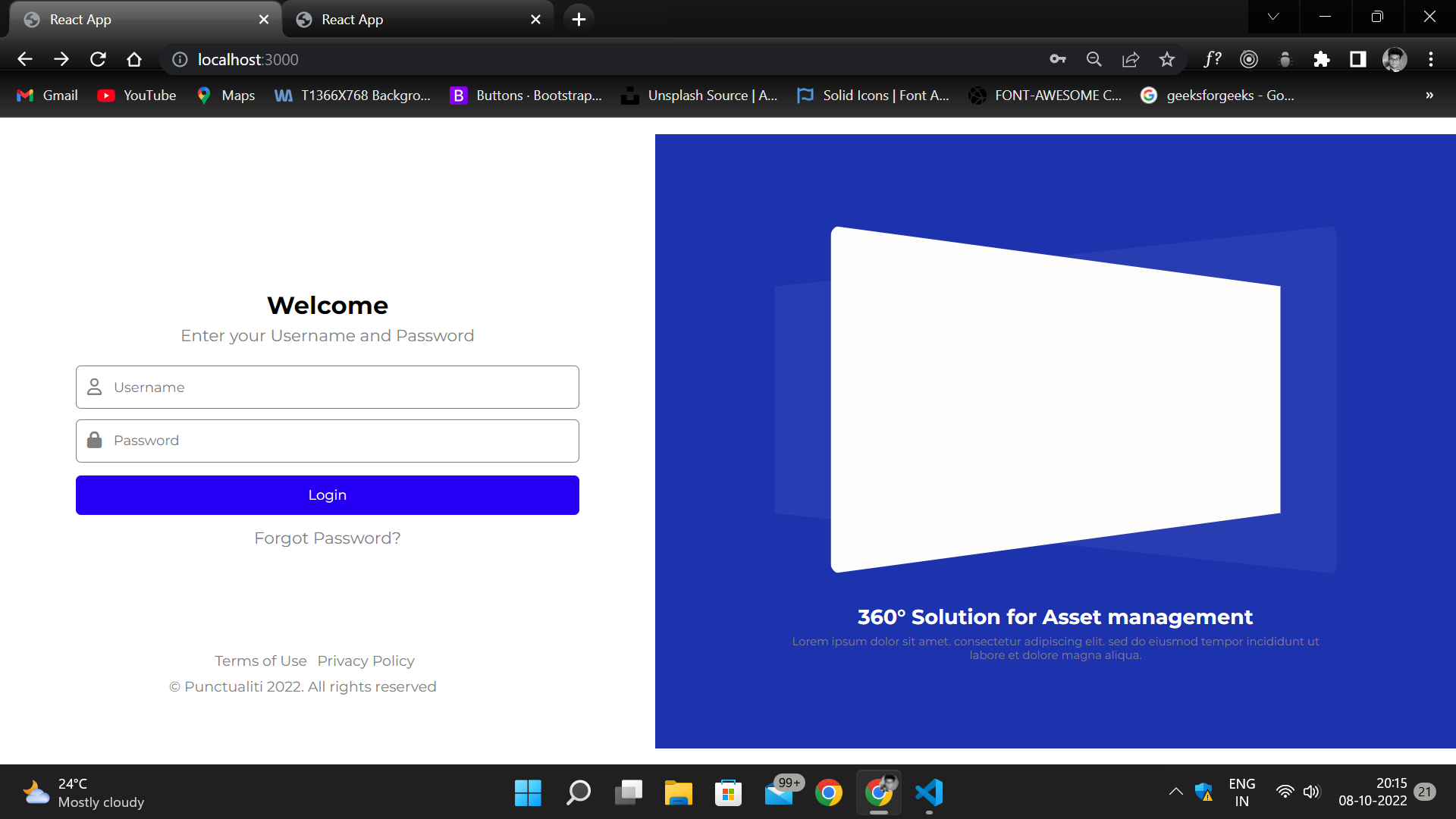The height and width of the screenshot is (819, 1456).
Task: Share this page icon
Action: tap(1131, 59)
